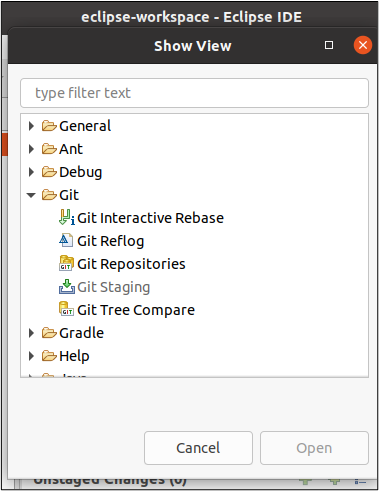Click the Git Tree Compare icon
The width and height of the screenshot is (379, 491).
tap(66, 309)
